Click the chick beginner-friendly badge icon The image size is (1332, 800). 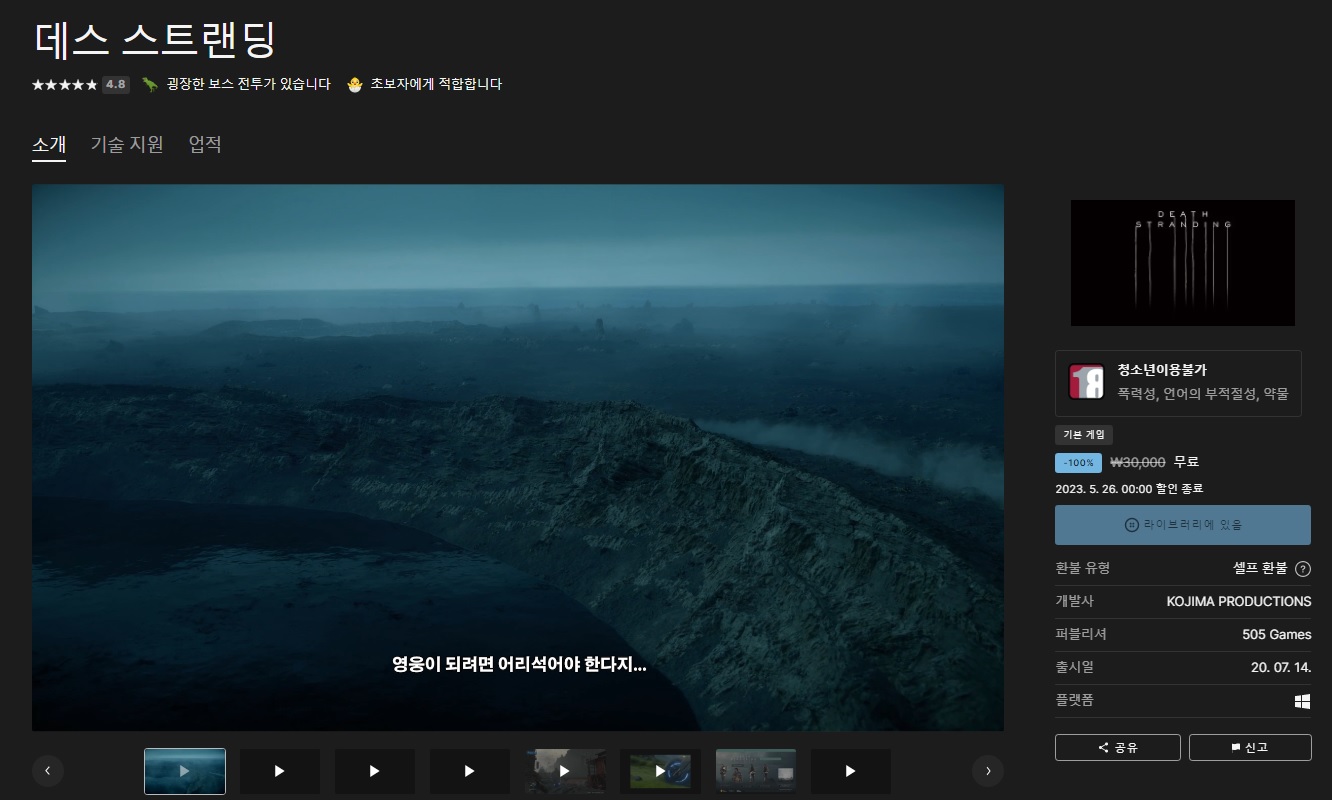coord(354,84)
